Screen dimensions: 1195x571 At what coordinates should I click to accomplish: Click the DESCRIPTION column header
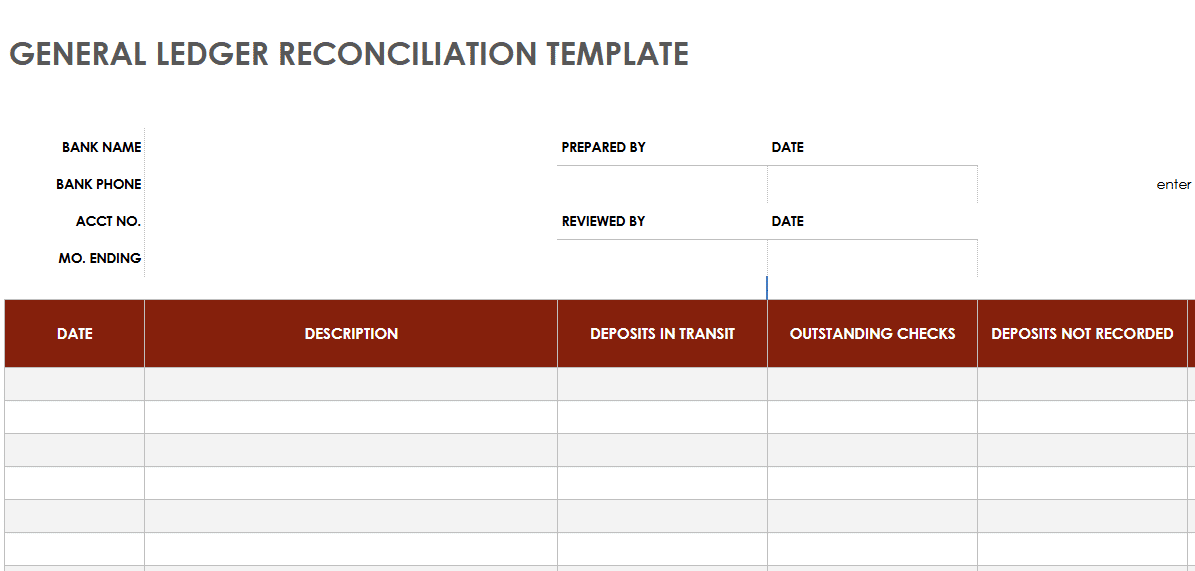point(351,334)
